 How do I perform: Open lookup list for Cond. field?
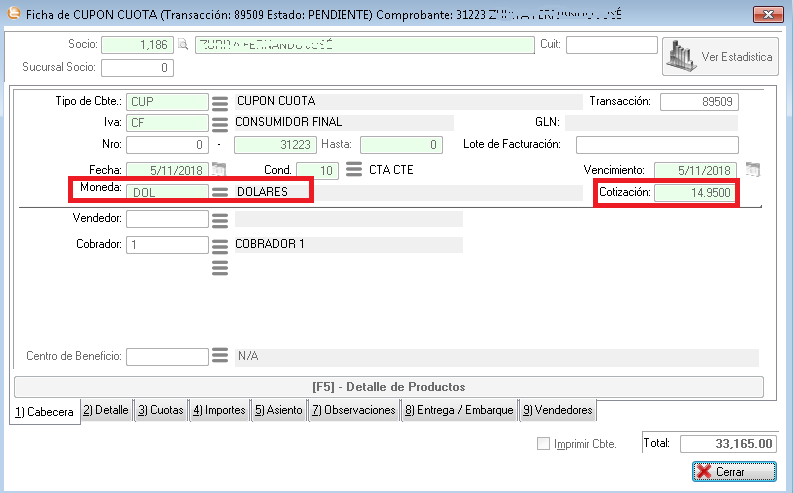tap(353, 169)
